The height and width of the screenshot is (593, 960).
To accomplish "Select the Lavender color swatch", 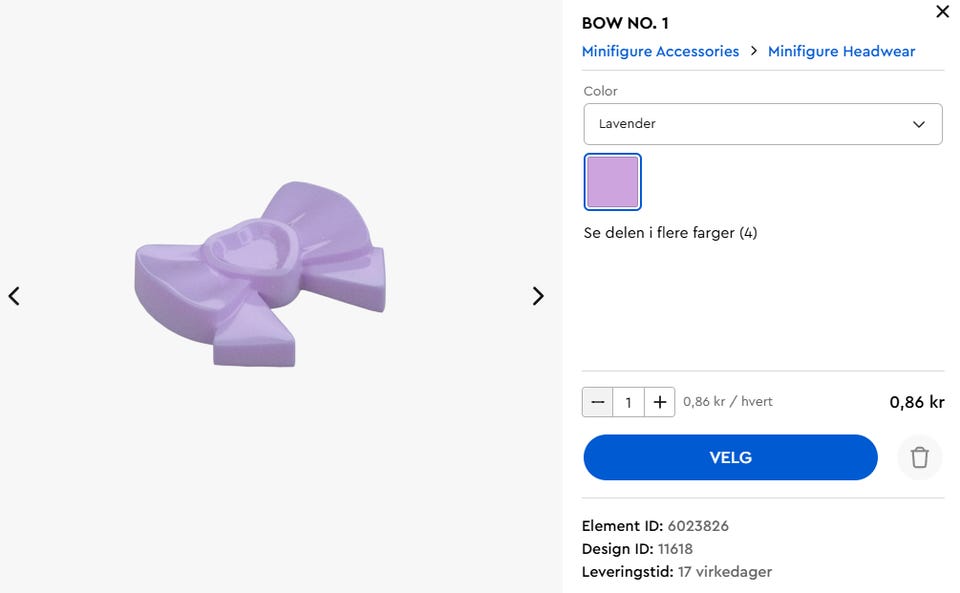I will pos(612,181).
